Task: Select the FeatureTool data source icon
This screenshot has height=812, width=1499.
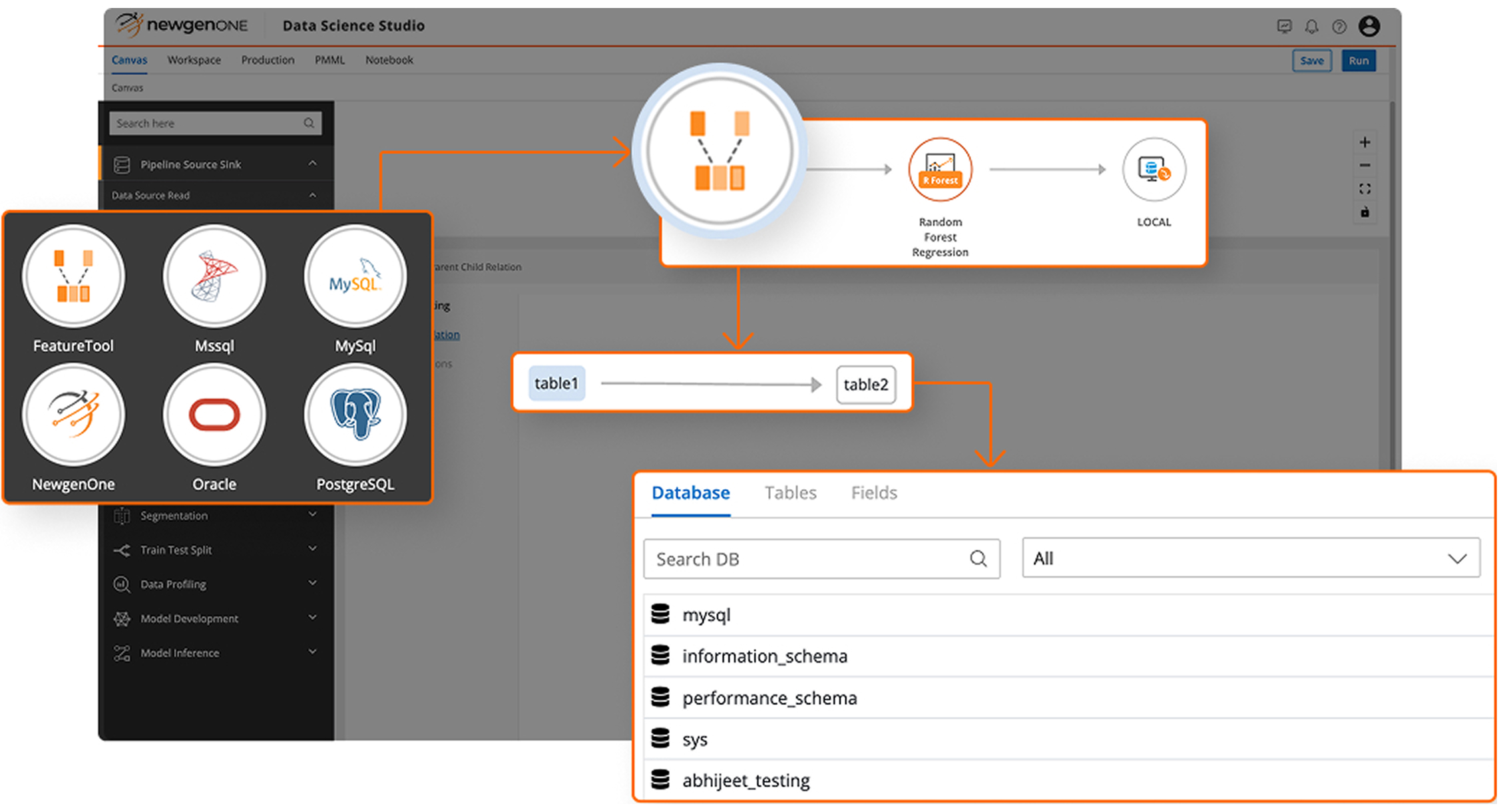Action: coord(73,276)
